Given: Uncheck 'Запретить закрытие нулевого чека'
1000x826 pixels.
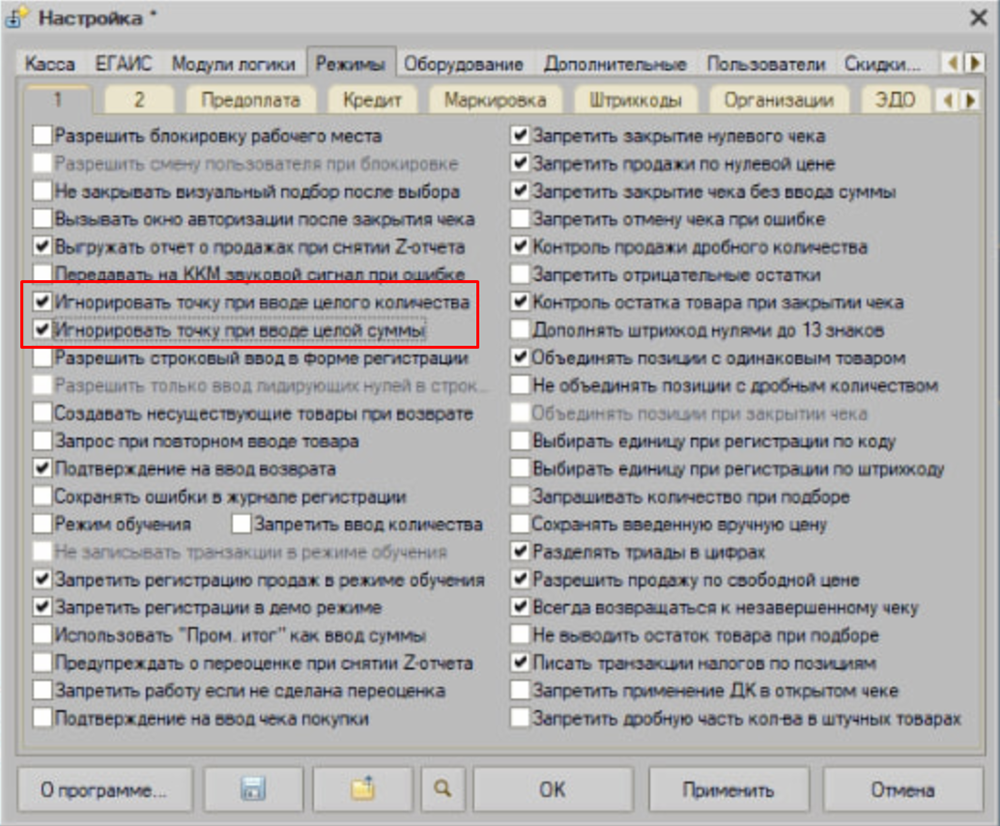Looking at the screenshot, I should (519, 135).
